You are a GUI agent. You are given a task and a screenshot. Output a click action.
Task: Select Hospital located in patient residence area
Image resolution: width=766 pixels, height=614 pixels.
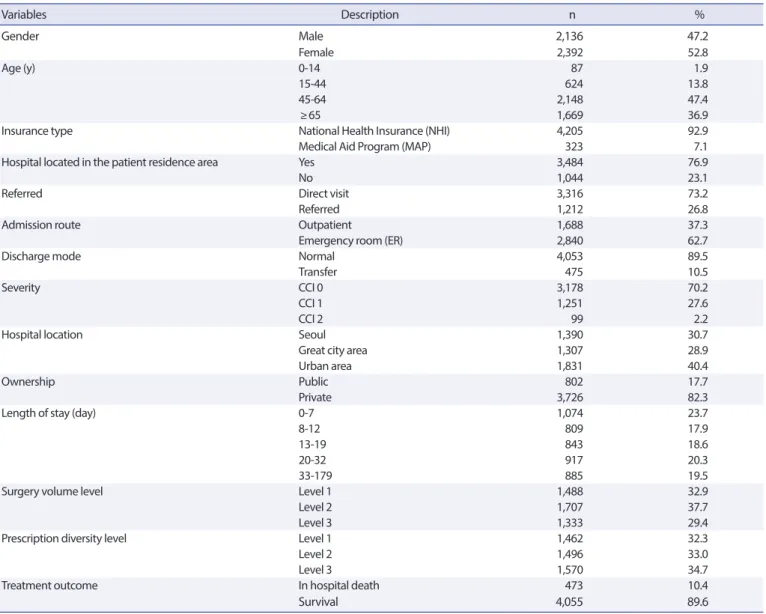click(x=109, y=162)
